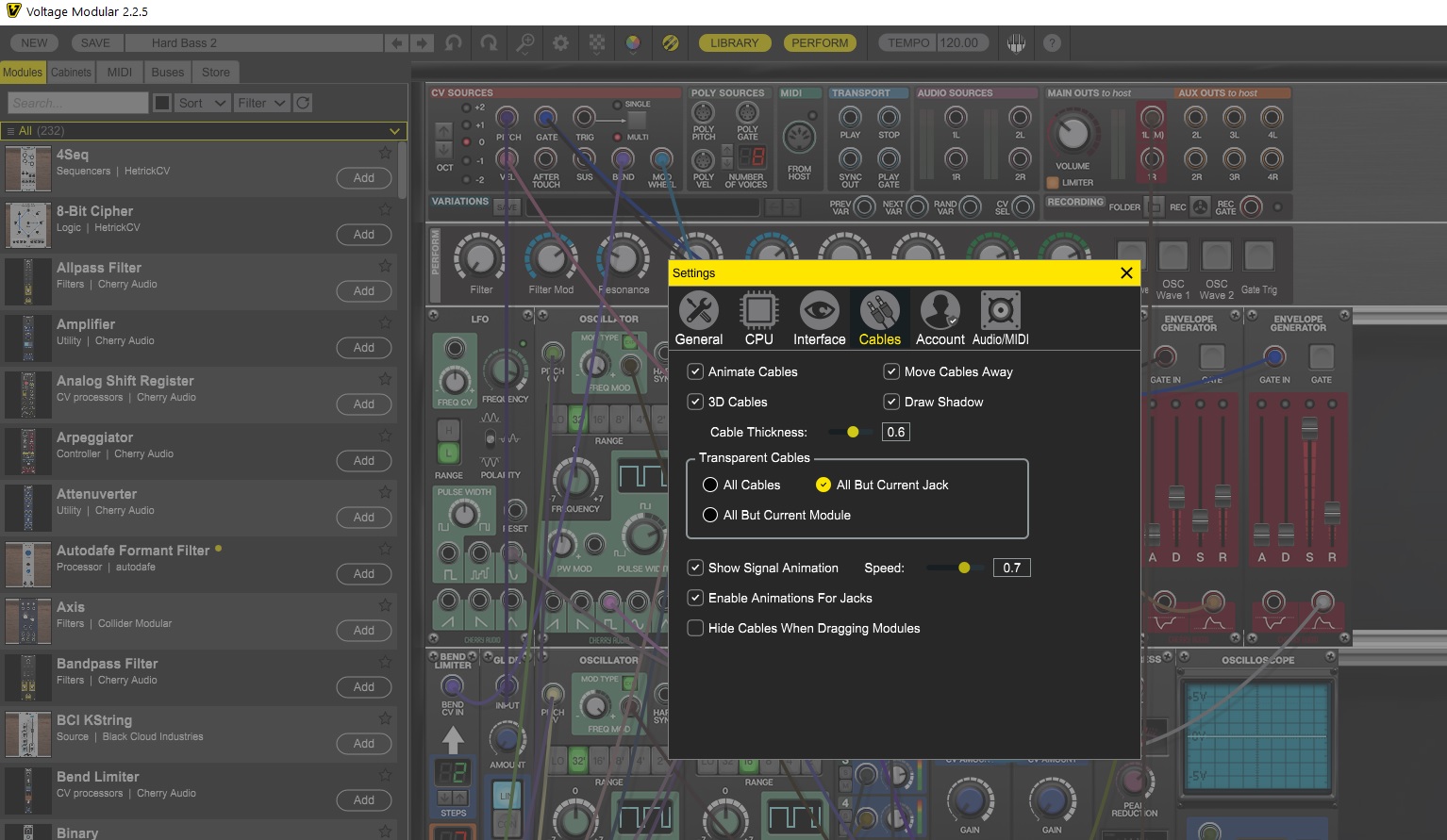Click the Filter perform knob
This screenshot has height=840, width=1447.
(480, 256)
